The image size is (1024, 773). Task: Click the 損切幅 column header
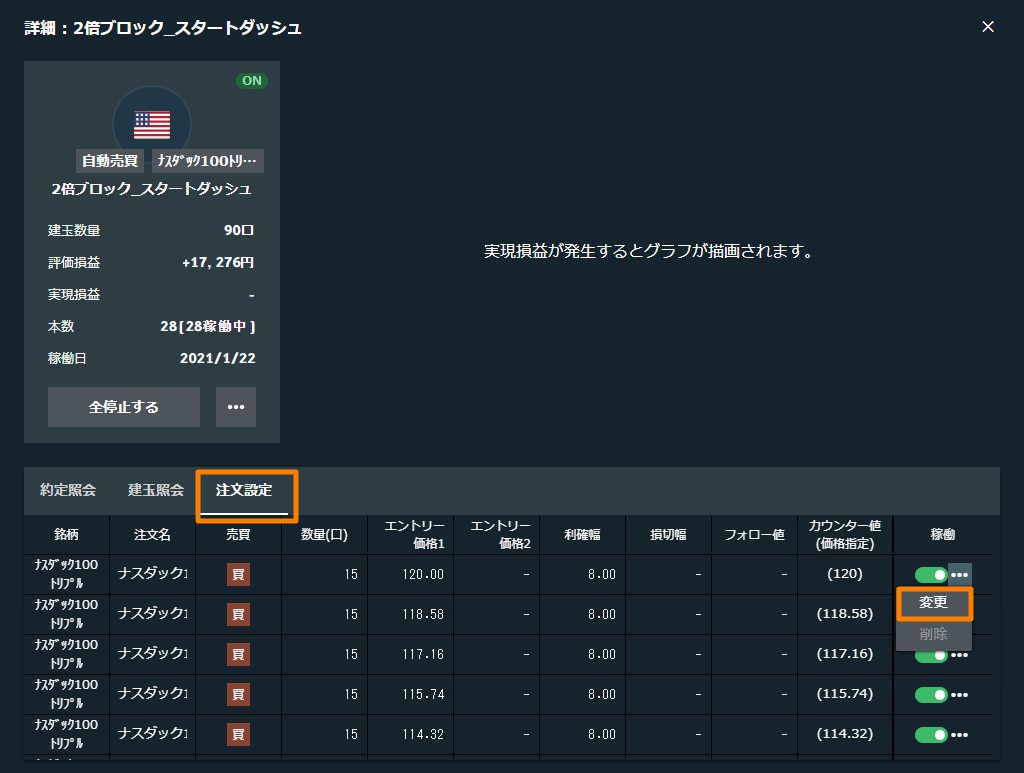(669, 534)
